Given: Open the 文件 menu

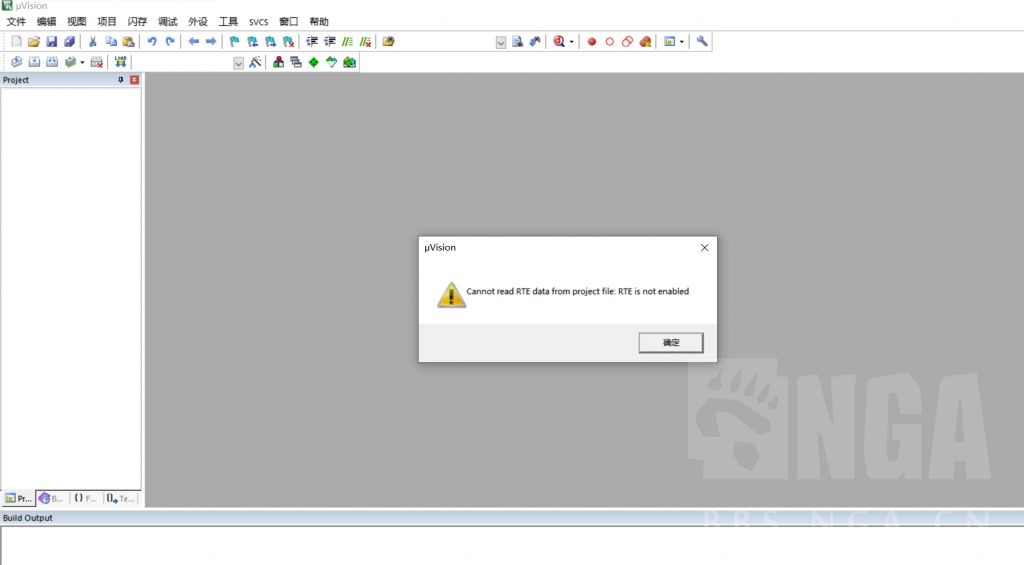Looking at the screenshot, I should coord(16,22).
